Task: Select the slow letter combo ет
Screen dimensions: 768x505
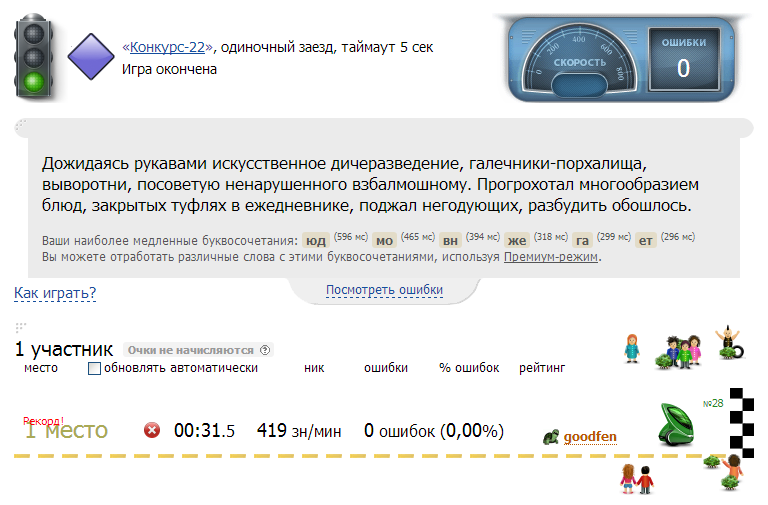Action: [x=646, y=240]
